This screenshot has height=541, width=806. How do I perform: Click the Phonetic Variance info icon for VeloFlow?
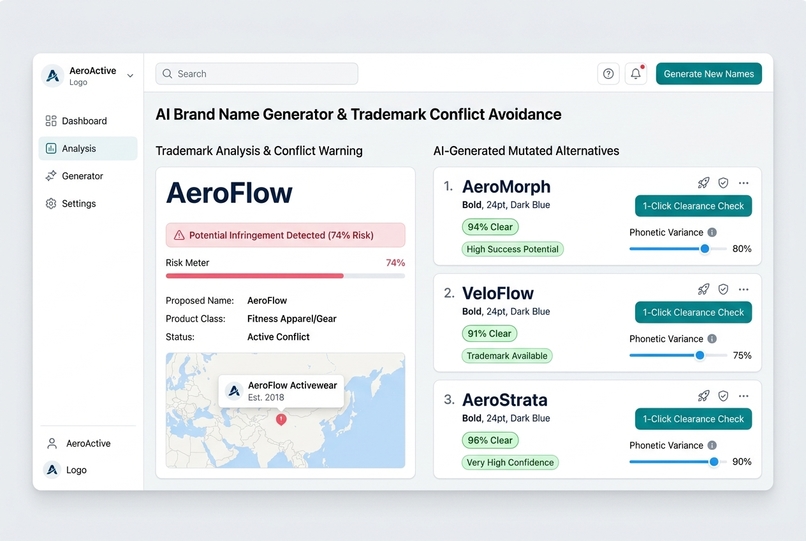pos(712,339)
